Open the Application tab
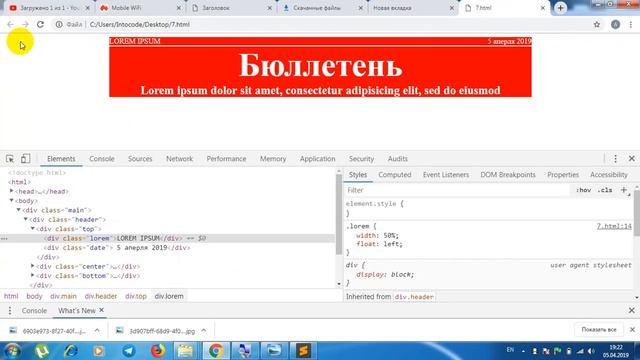Screen dimensions: 640x360 pos(317,159)
